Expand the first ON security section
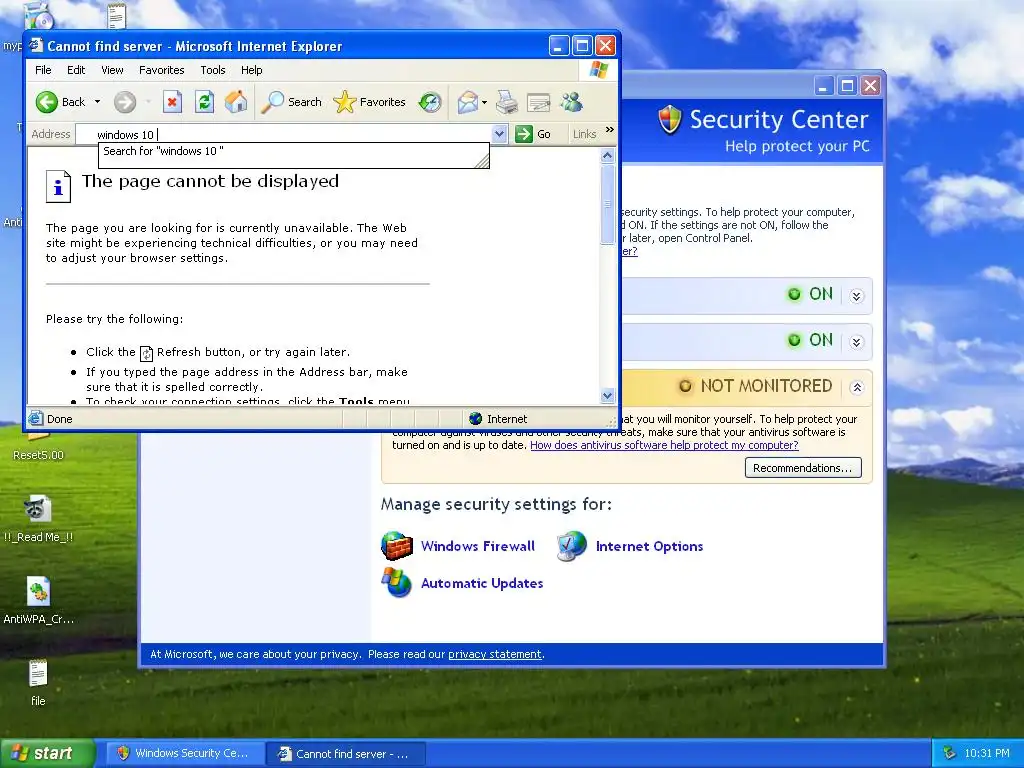Screen dimensions: 1024x768 (857, 296)
